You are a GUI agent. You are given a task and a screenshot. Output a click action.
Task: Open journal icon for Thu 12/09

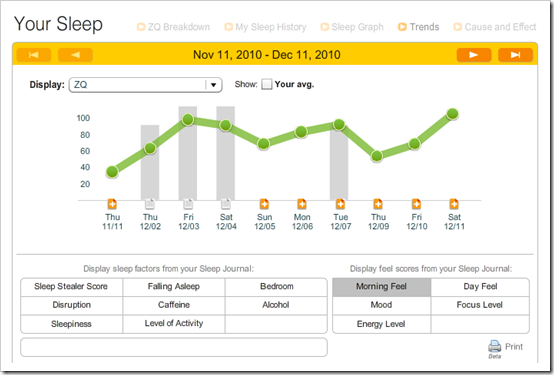[378, 204]
